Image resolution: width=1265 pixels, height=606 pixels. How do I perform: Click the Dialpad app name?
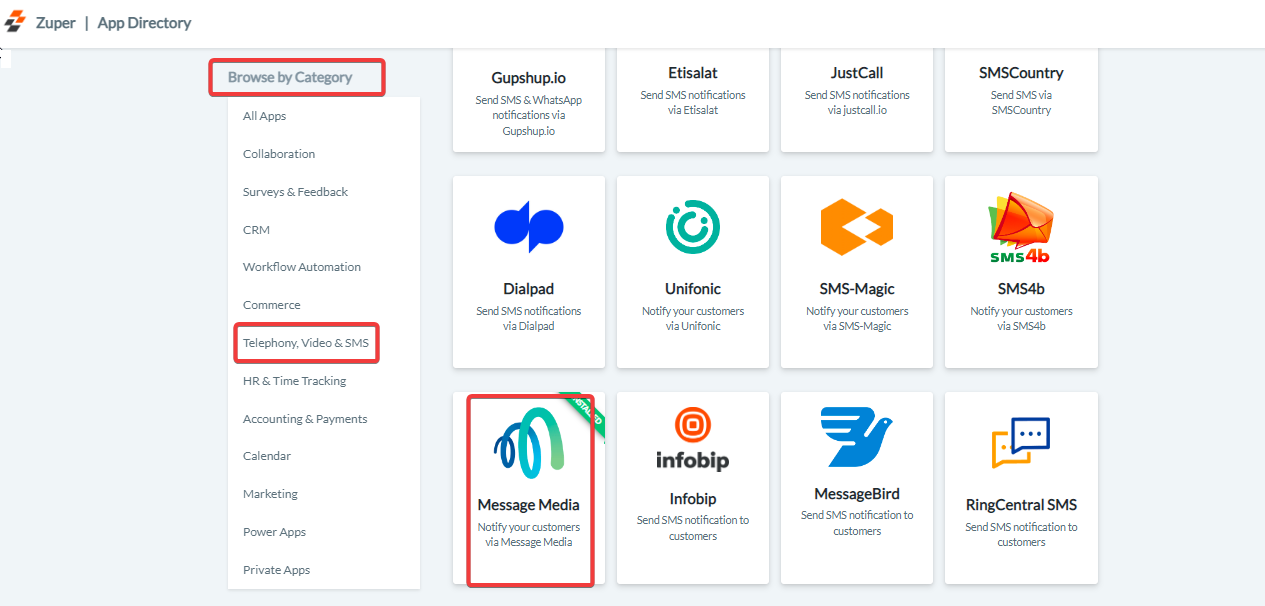pos(529,289)
